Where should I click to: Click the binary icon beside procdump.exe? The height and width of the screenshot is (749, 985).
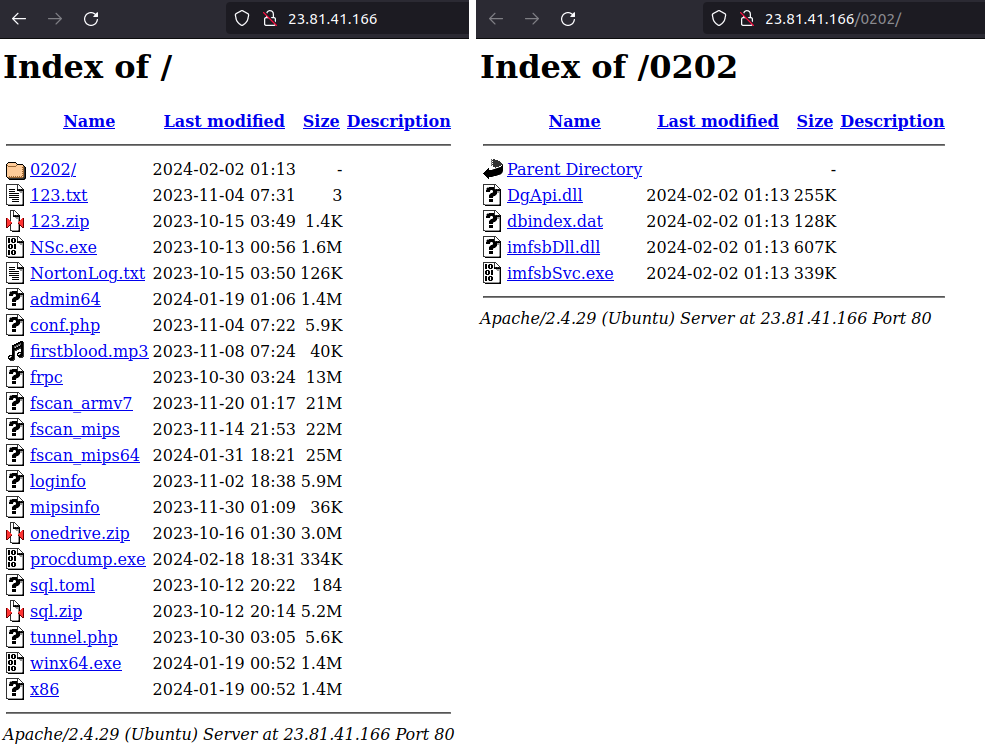(15, 559)
